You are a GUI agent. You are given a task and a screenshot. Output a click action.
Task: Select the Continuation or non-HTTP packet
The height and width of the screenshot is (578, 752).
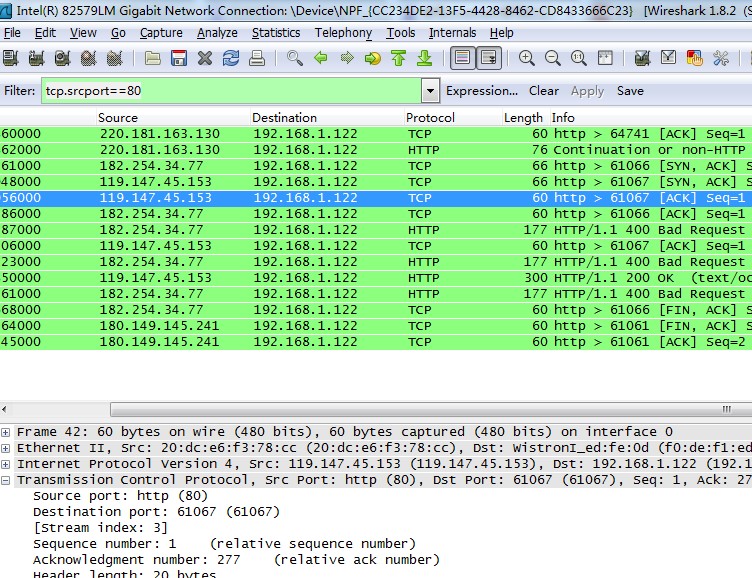376,150
